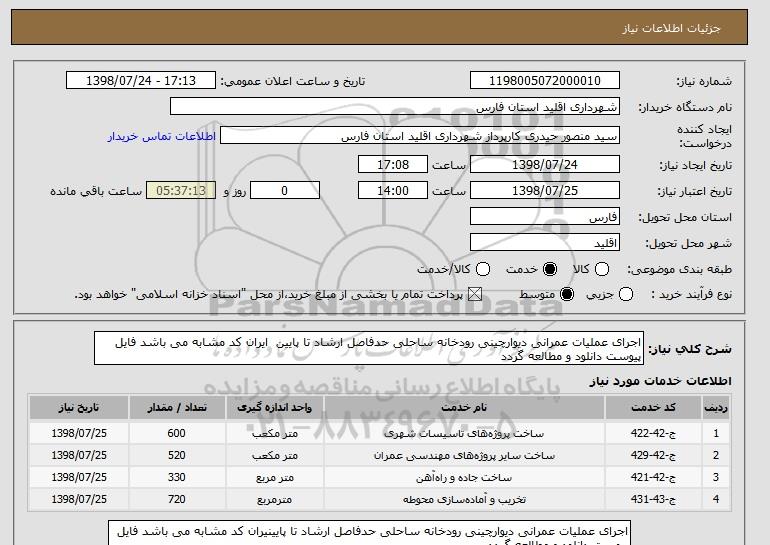Screen dimensions: 770x545
Task: Click the creation date field 1398/07/24
Action: tap(545, 164)
